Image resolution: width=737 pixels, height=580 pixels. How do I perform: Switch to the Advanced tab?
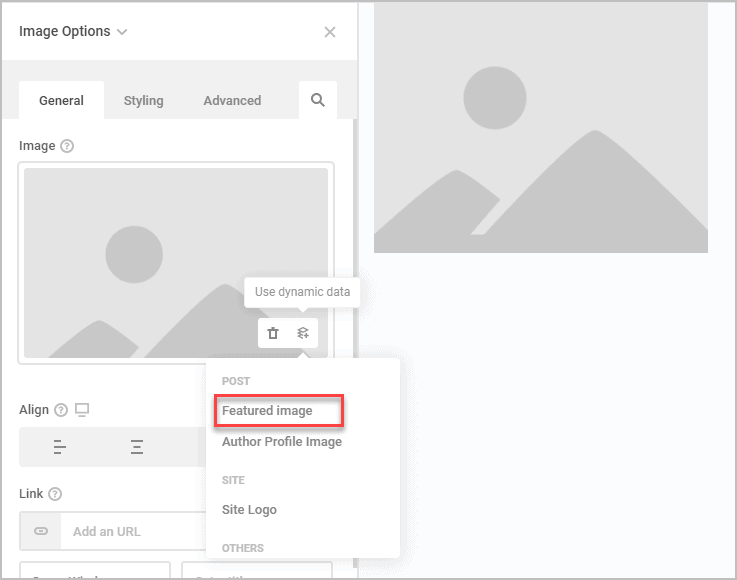coord(232,101)
